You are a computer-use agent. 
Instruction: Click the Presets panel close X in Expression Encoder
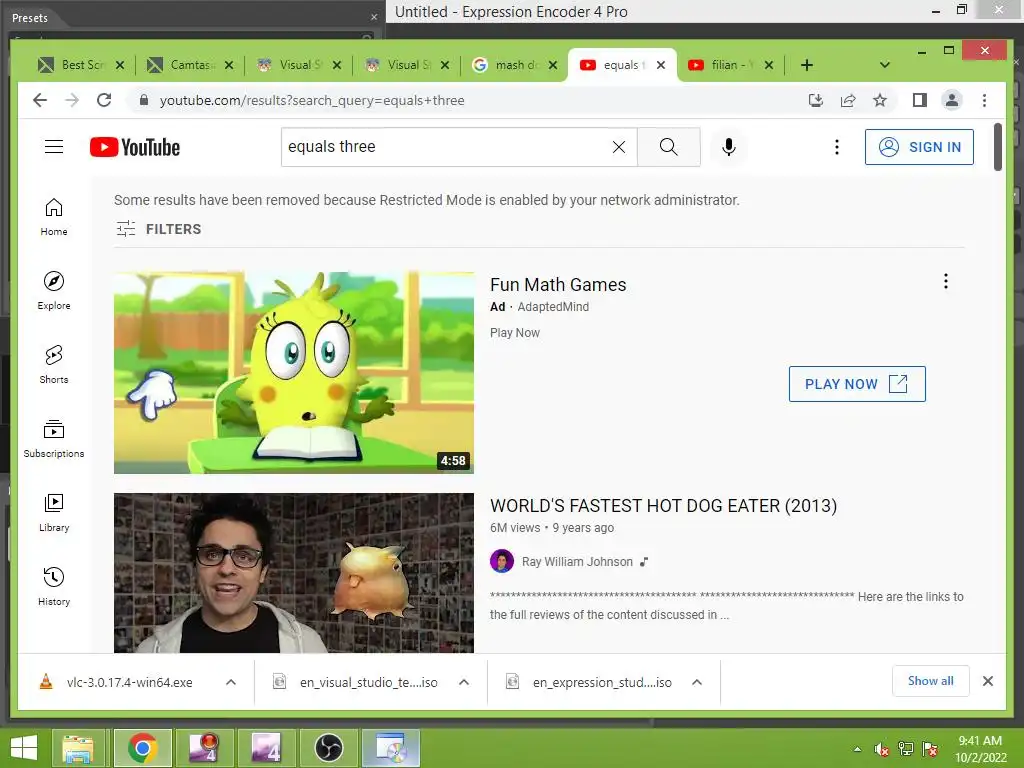(x=374, y=18)
